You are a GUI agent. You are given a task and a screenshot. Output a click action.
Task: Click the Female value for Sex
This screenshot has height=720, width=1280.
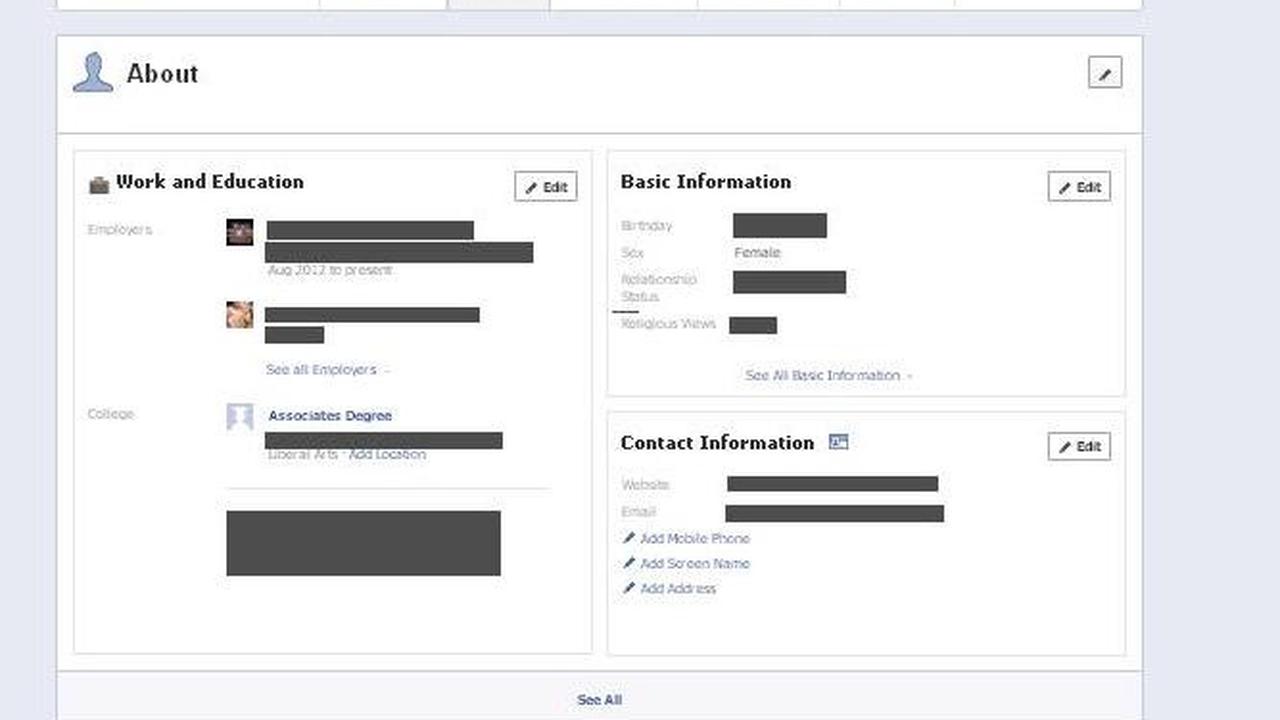(757, 253)
